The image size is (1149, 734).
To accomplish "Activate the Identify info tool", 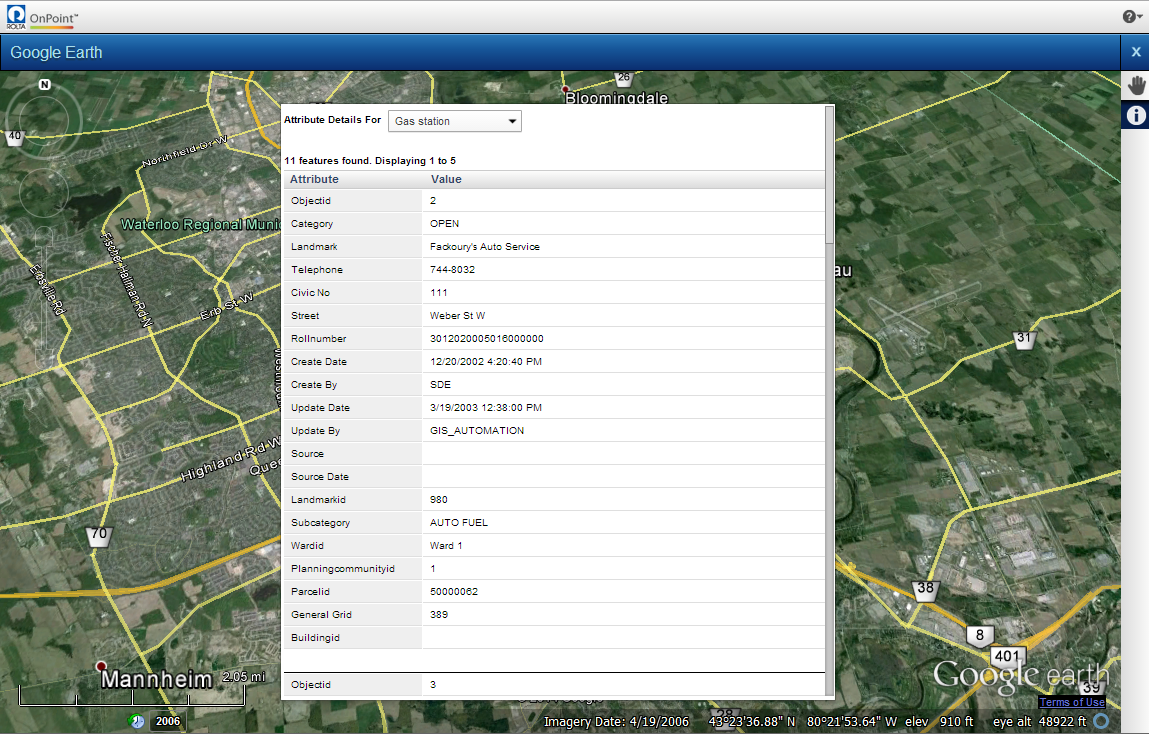I will [x=1135, y=116].
